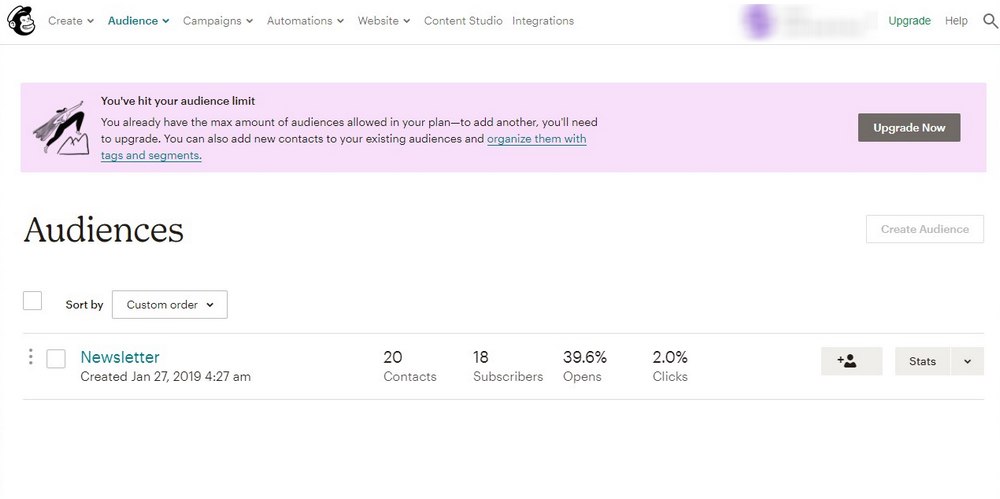Expand the Website menu
This screenshot has width=1000, height=499.
384,21
